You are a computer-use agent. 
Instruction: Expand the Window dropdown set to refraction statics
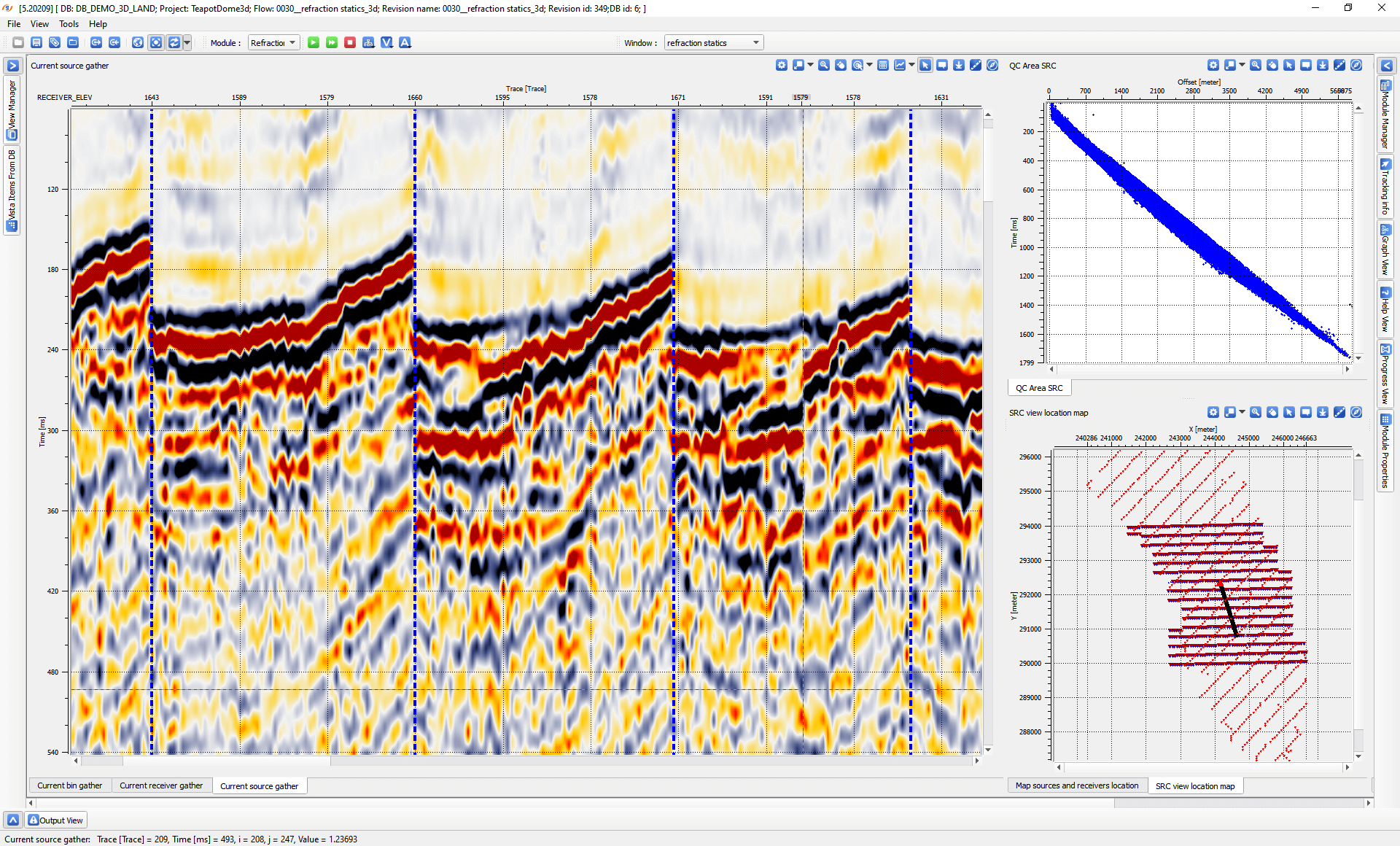713,43
